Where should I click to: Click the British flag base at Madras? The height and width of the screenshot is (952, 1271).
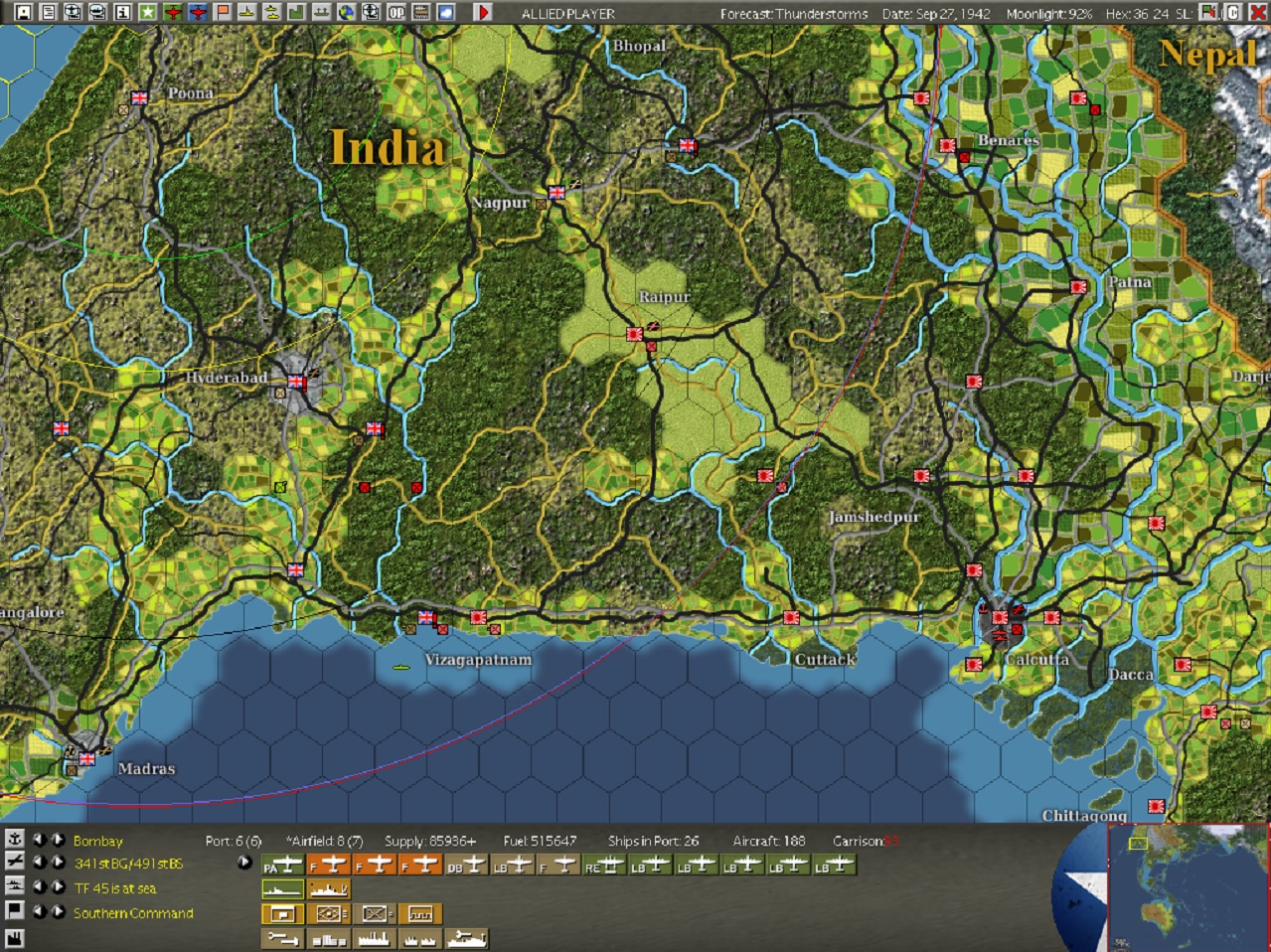click(86, 759)
